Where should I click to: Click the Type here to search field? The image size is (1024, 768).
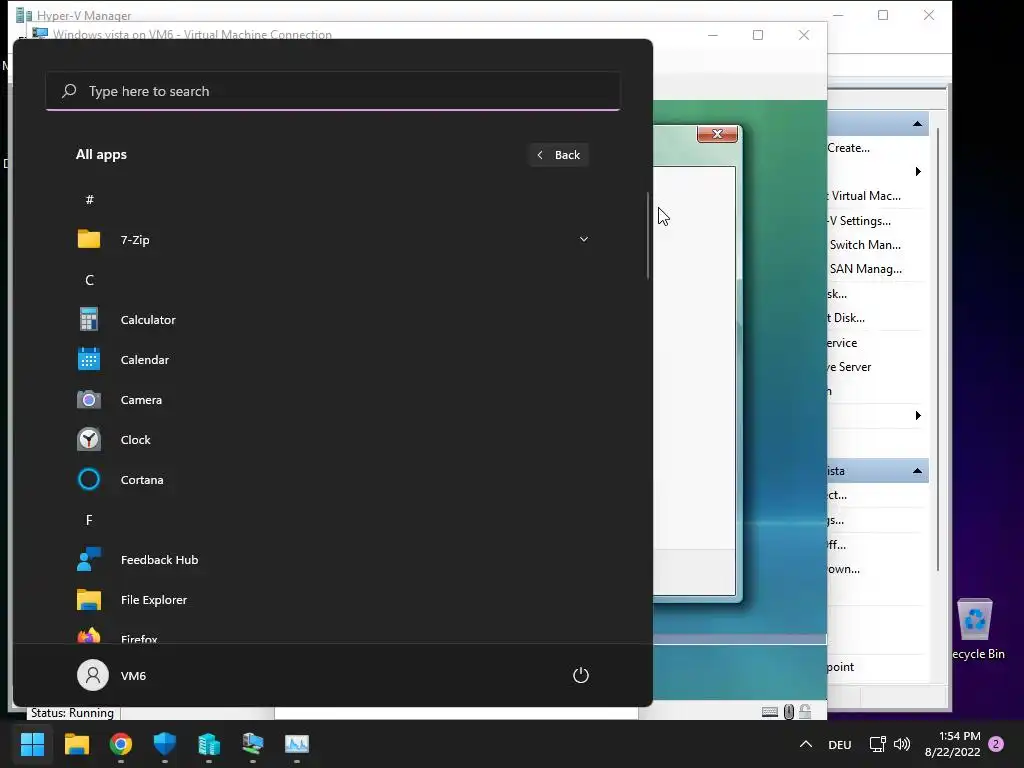tap(333, 91)
